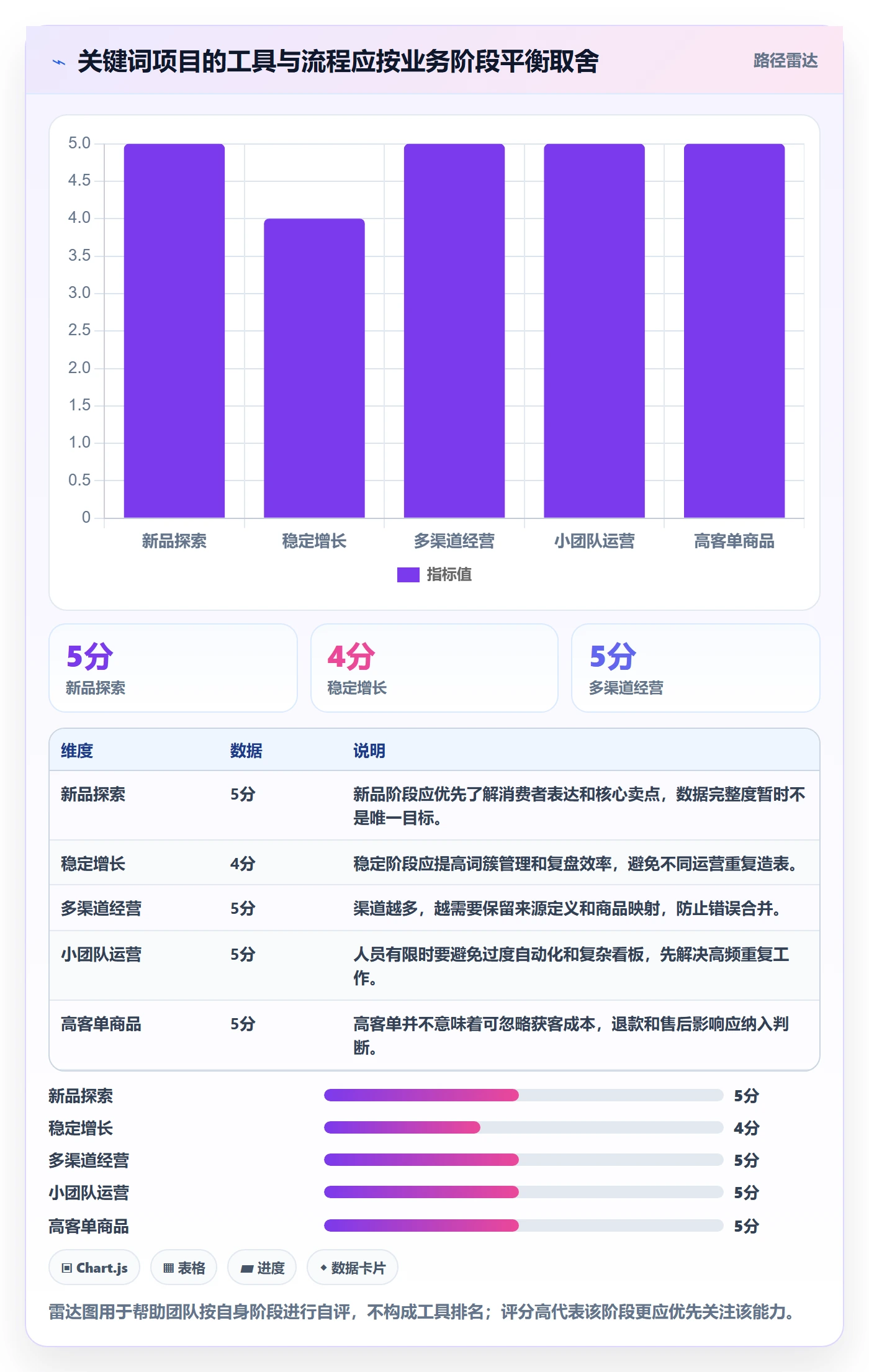Screen dimensions: 869x1372
Task: Click the description starting 新品阶段应优先了解
Action: (579, 806)
